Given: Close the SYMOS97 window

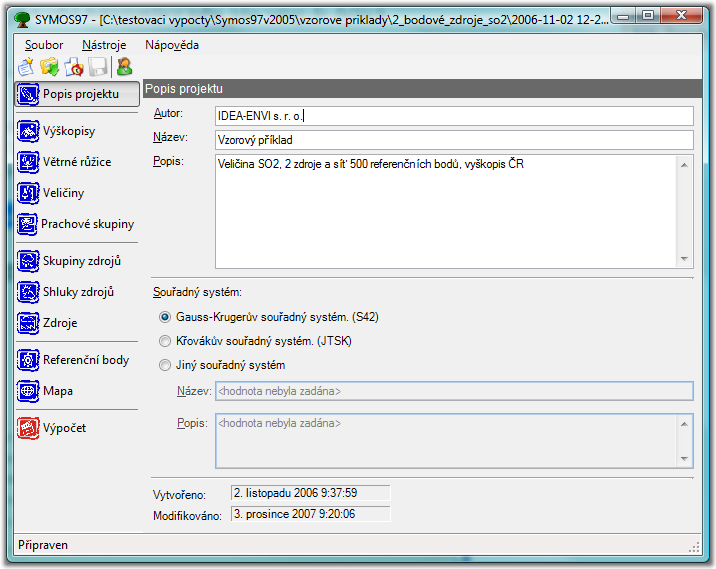Looking at the screenshot, I should coord(681,16).
